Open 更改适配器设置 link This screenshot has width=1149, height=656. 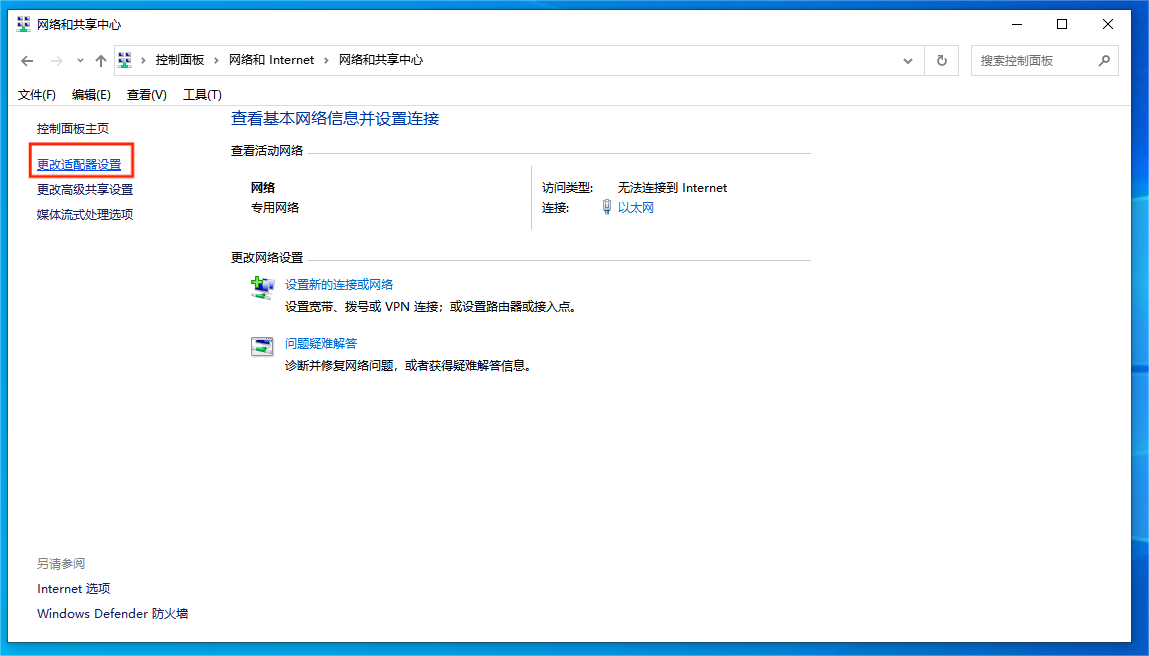coord(79,164)
